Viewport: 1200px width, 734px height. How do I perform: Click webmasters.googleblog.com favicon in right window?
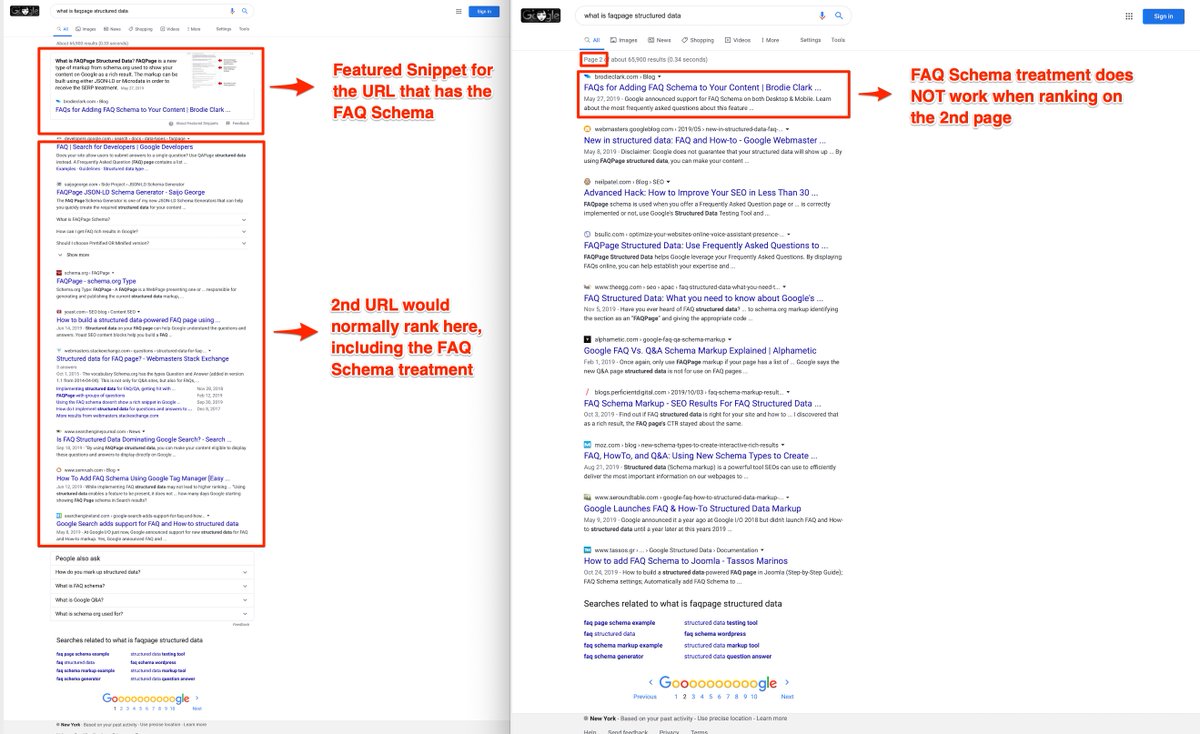(587, 129)
